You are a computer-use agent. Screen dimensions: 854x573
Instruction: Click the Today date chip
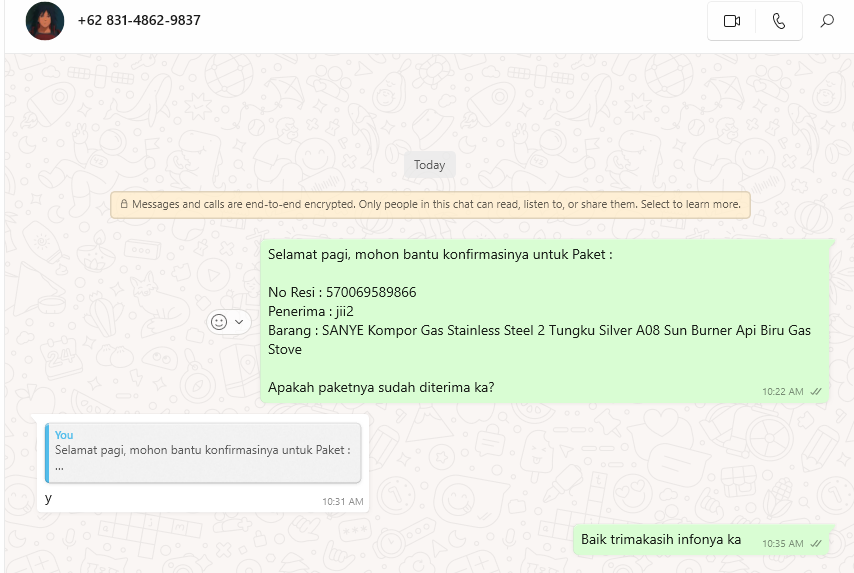429,164
